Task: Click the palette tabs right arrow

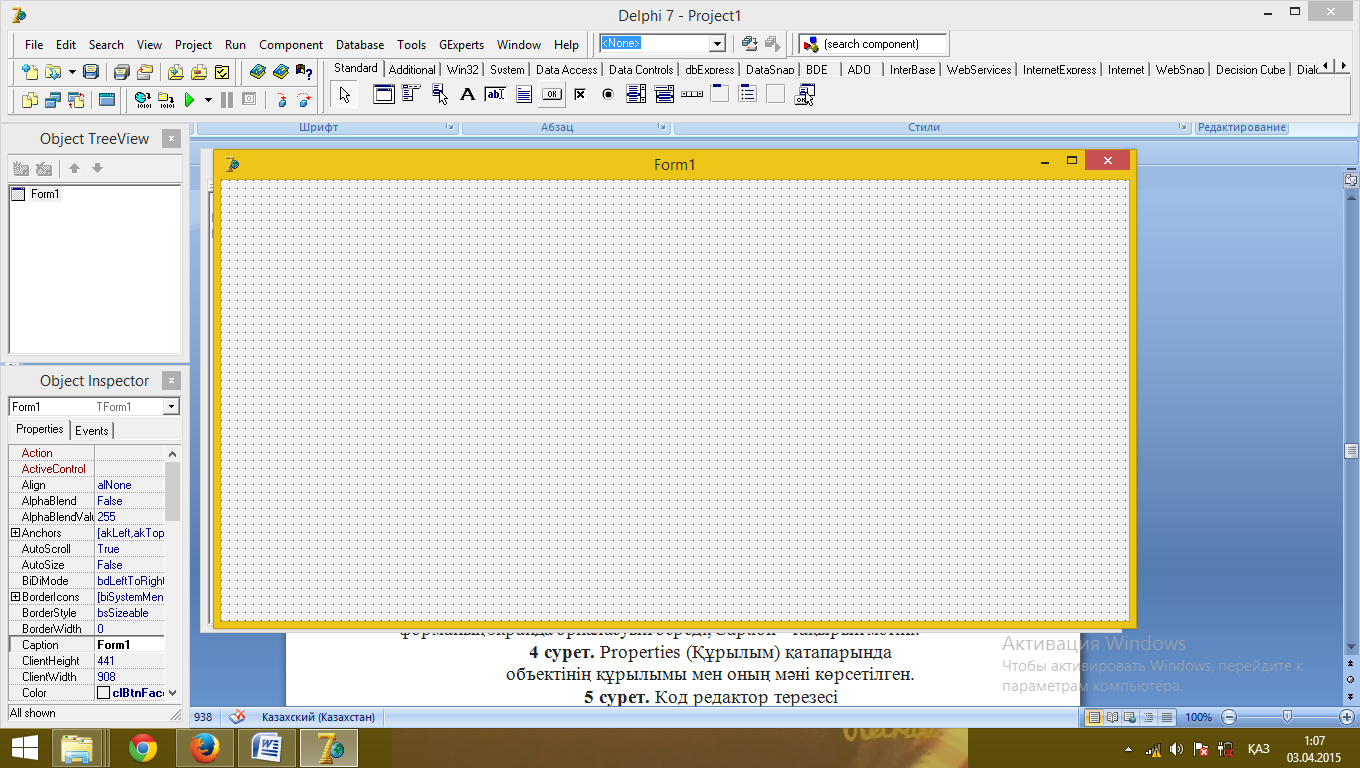Action: tap(1341, 66)
